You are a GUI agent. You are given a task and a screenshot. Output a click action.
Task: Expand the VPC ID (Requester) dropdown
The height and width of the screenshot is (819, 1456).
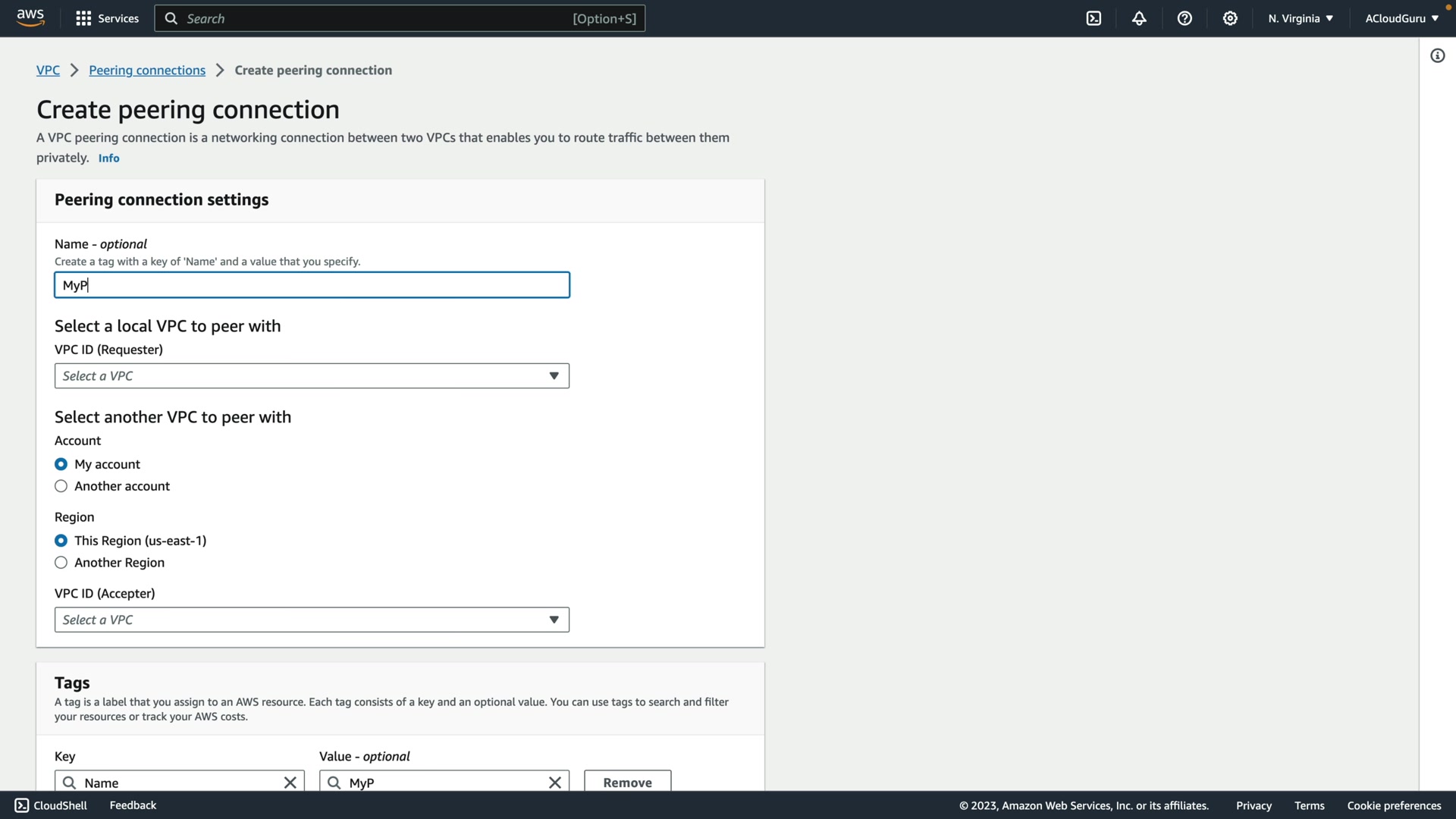click(312, 376)
